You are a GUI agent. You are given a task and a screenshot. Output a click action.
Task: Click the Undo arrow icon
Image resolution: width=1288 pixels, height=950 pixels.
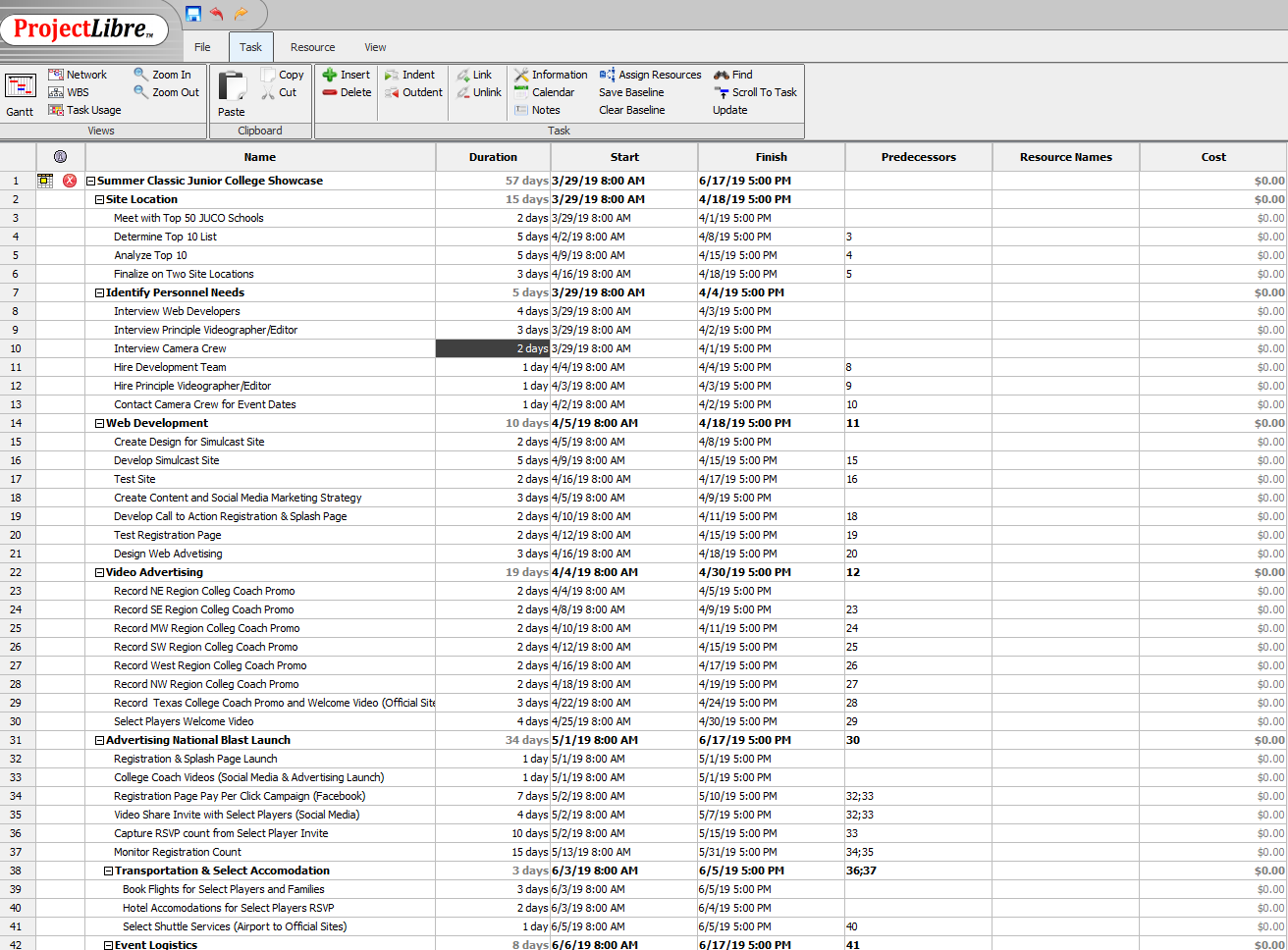217,14
